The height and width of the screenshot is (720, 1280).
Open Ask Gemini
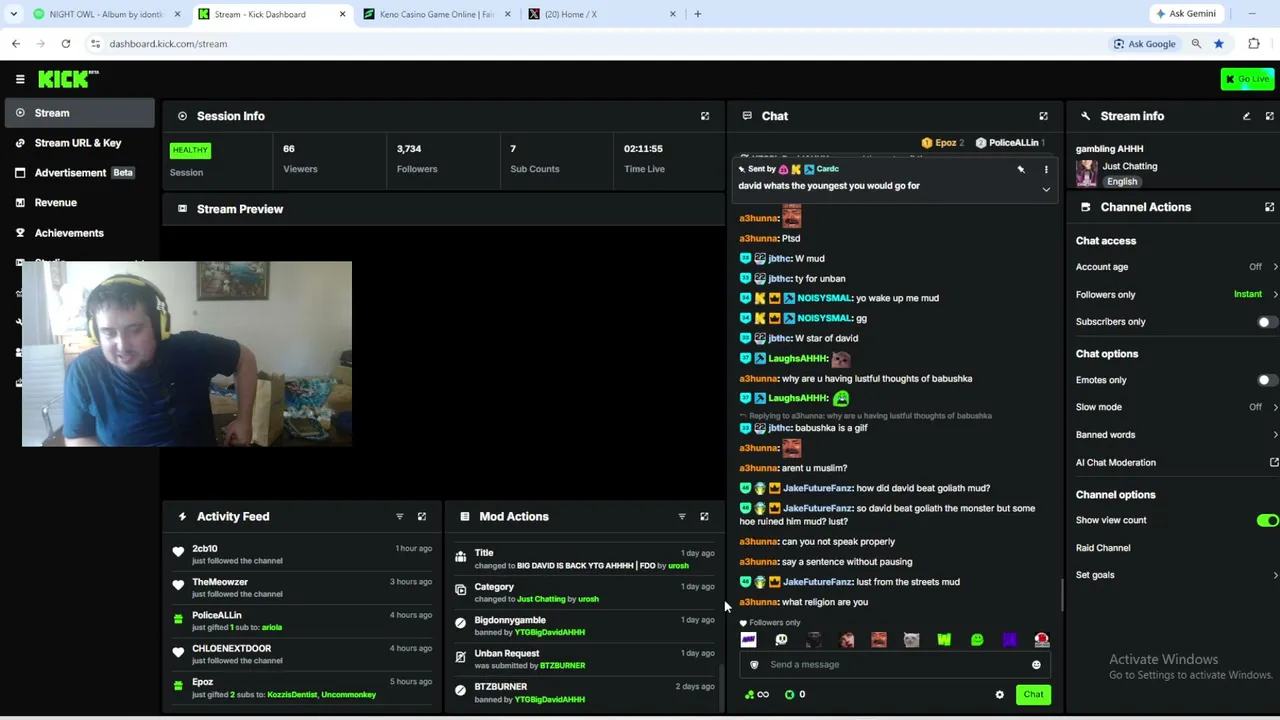[x=1185, y=14]
